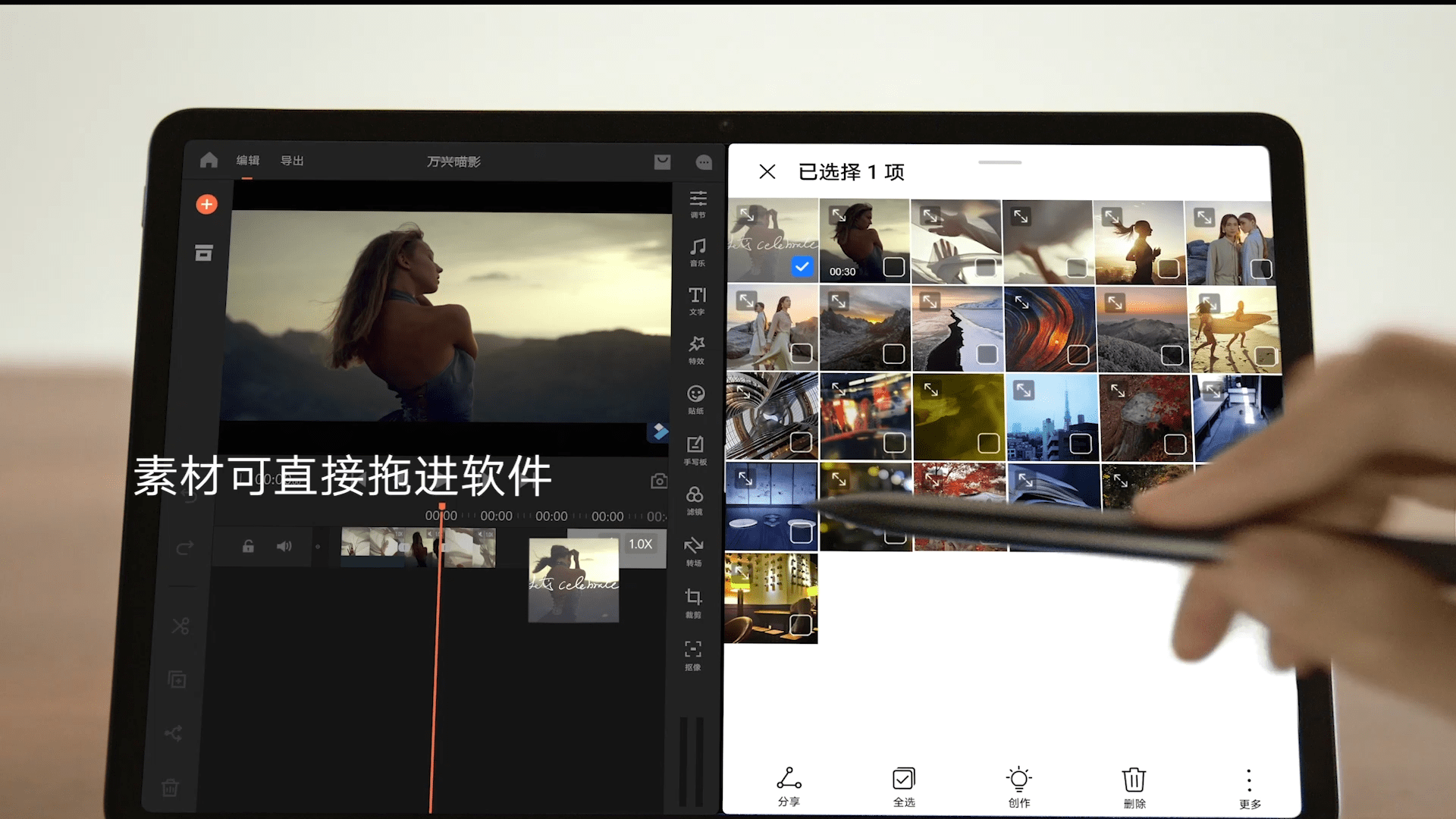Screen dimensions: 1456x819
Task: Tap 删除 delete in the gallery bottom bar
Action: pyautogui.click(x=1134, y=788)
